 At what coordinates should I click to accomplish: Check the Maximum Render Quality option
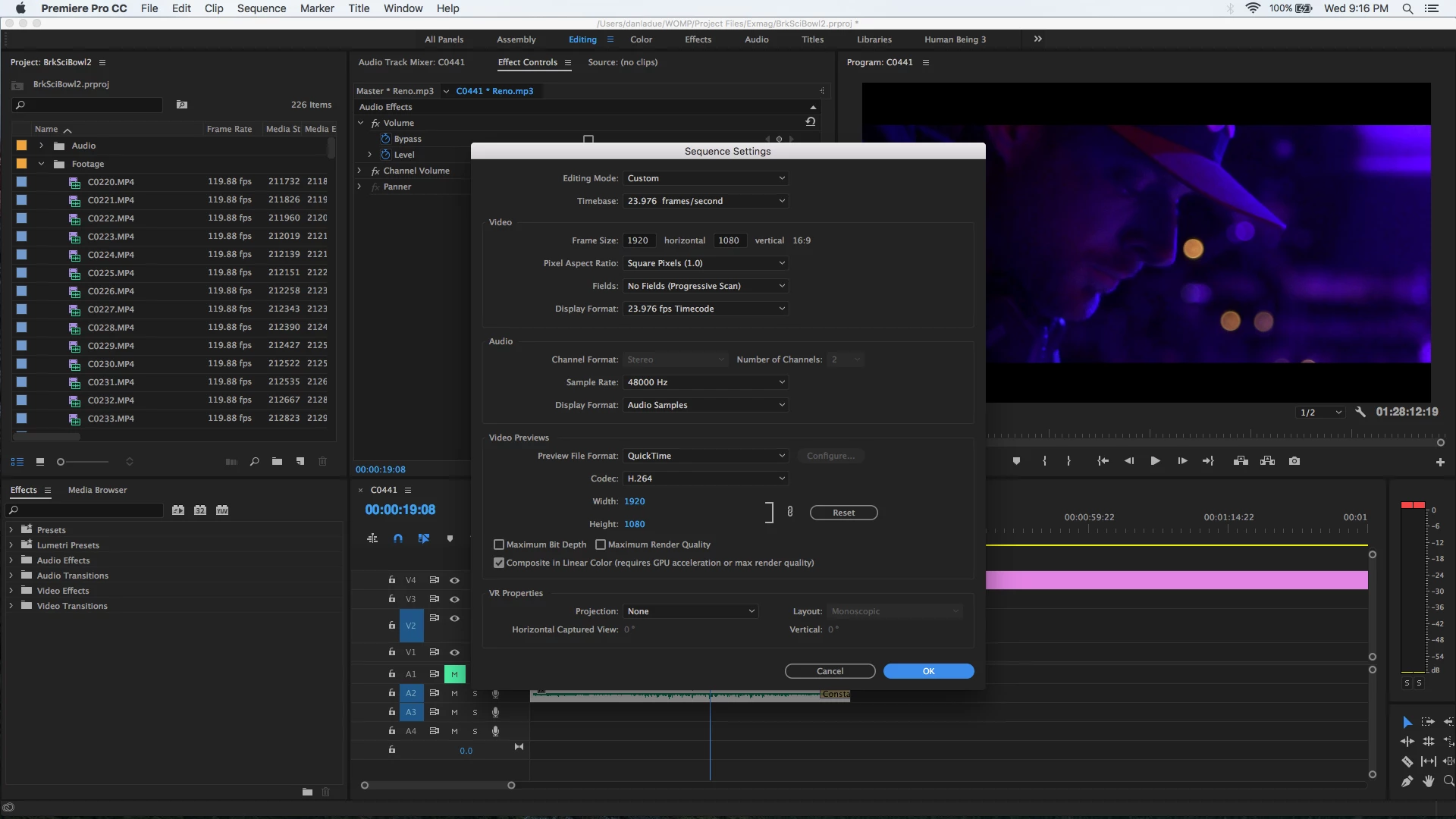pyautogui.click(x=601, y=544)
